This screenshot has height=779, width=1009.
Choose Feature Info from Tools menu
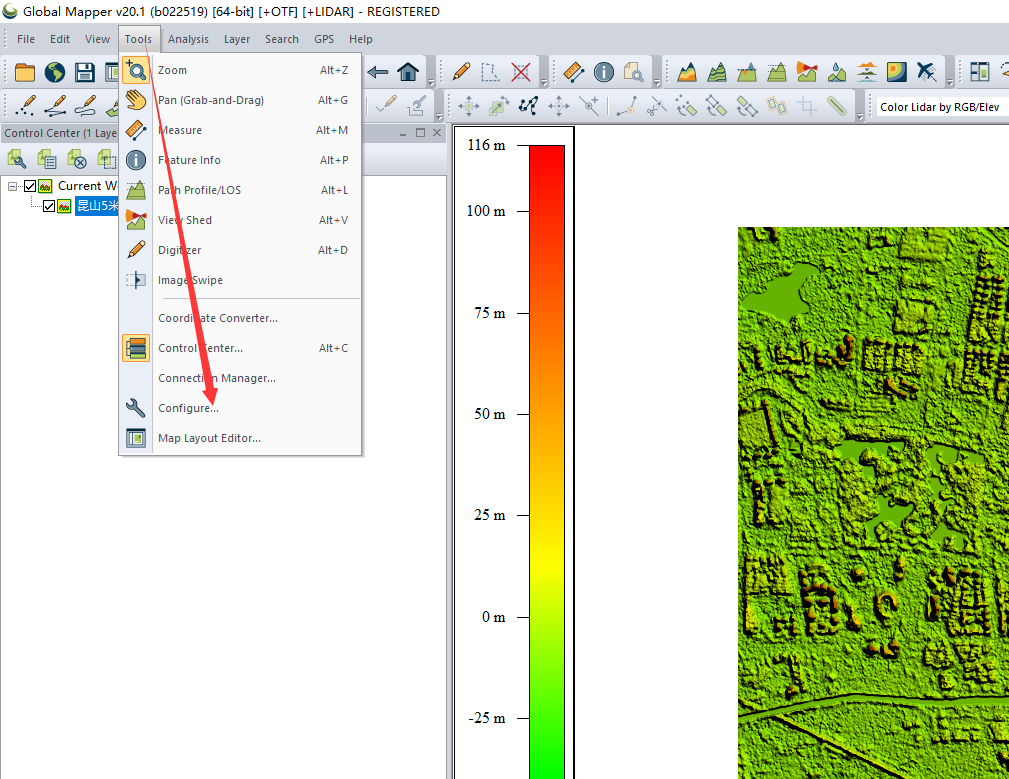pyautogui.click(x=240, y=160)
